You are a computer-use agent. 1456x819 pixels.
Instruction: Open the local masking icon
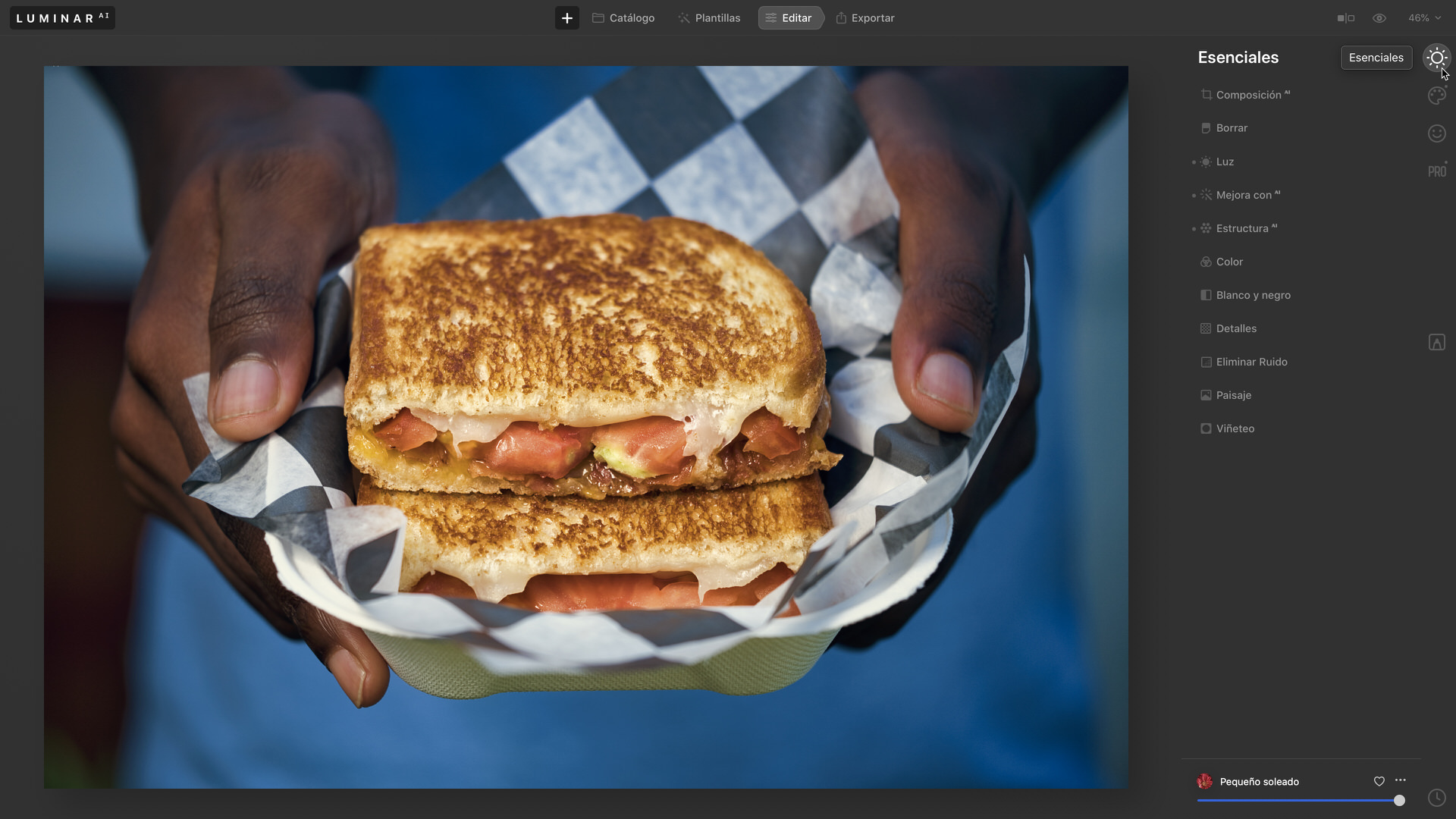(x=1436, y=342)
